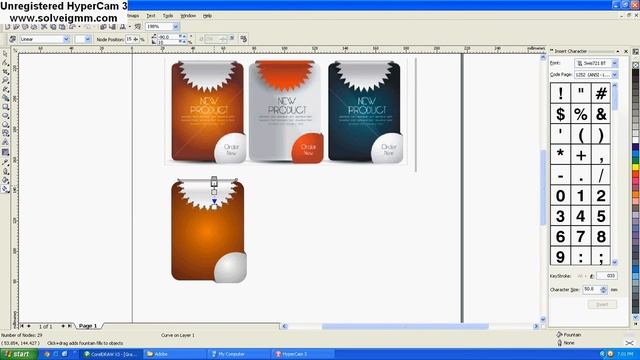Screen dimensions: 640x360
Task: Open the Fill tool flyout
Action: [5, 180]
